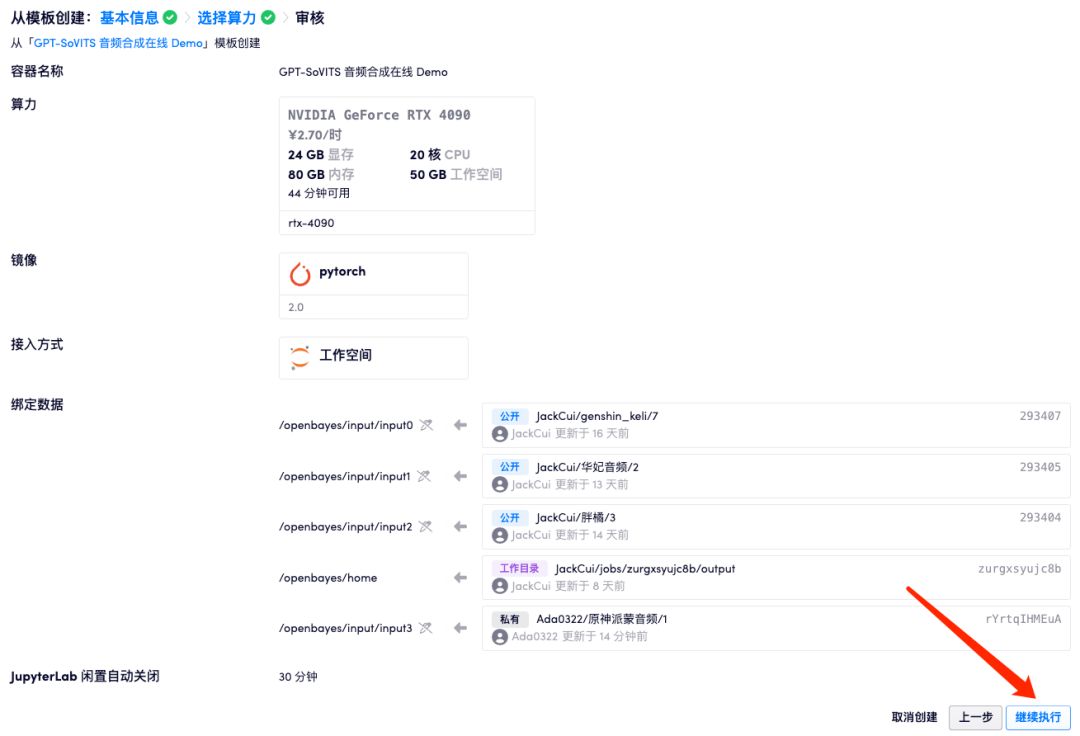
Task: Click unbind icon next to /openbayes/input/input2
Action: point(426,527)
